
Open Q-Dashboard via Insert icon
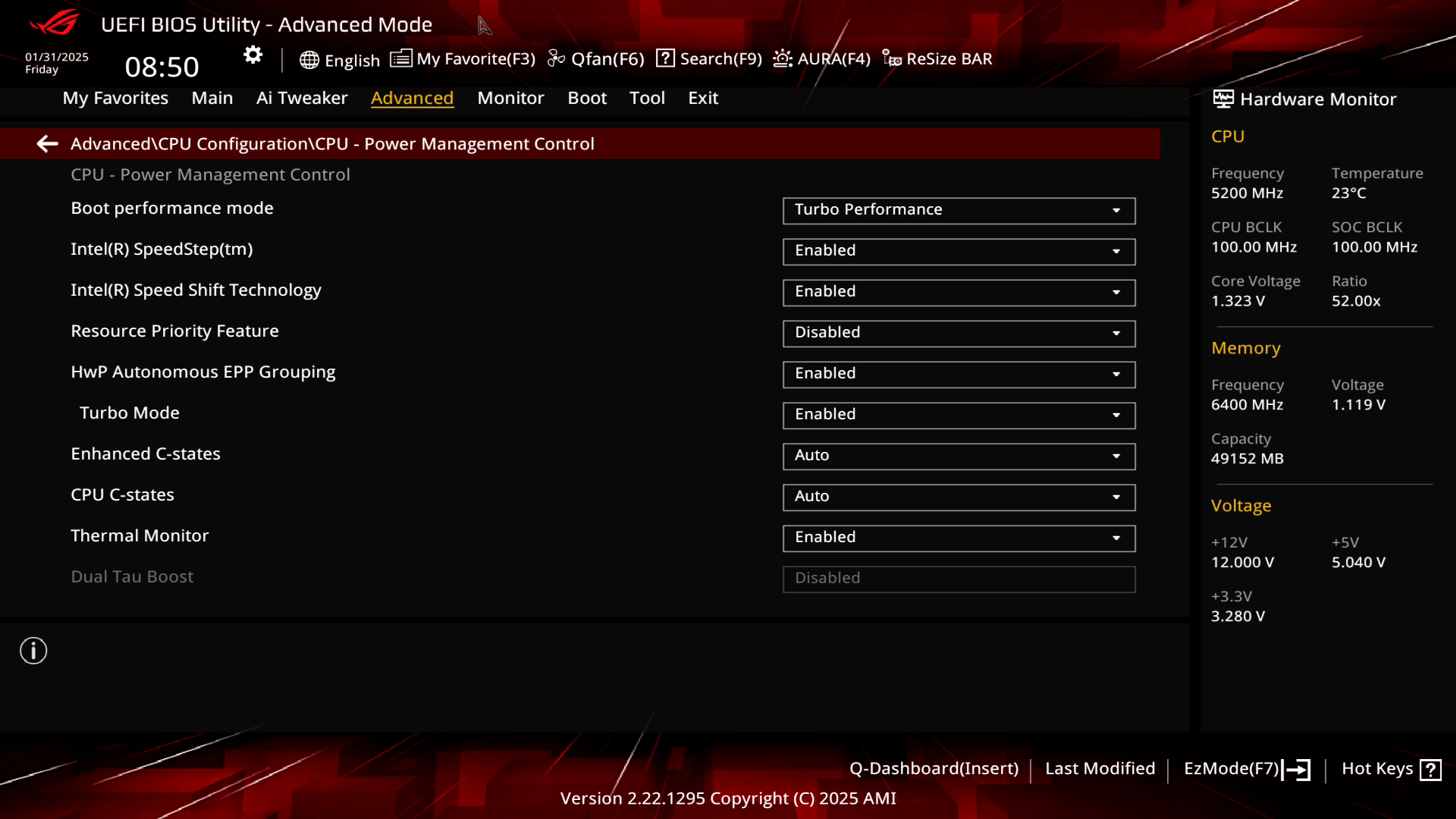click(x=934, y=768)
